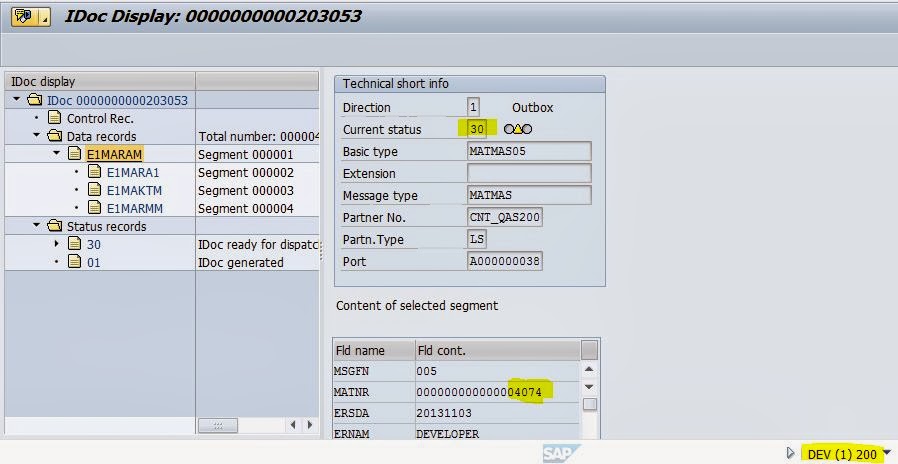898x464 pixels.
Task: Click the ERNAM value DEVELOPER
Action: pyautogui.click(x=448, y=434)
